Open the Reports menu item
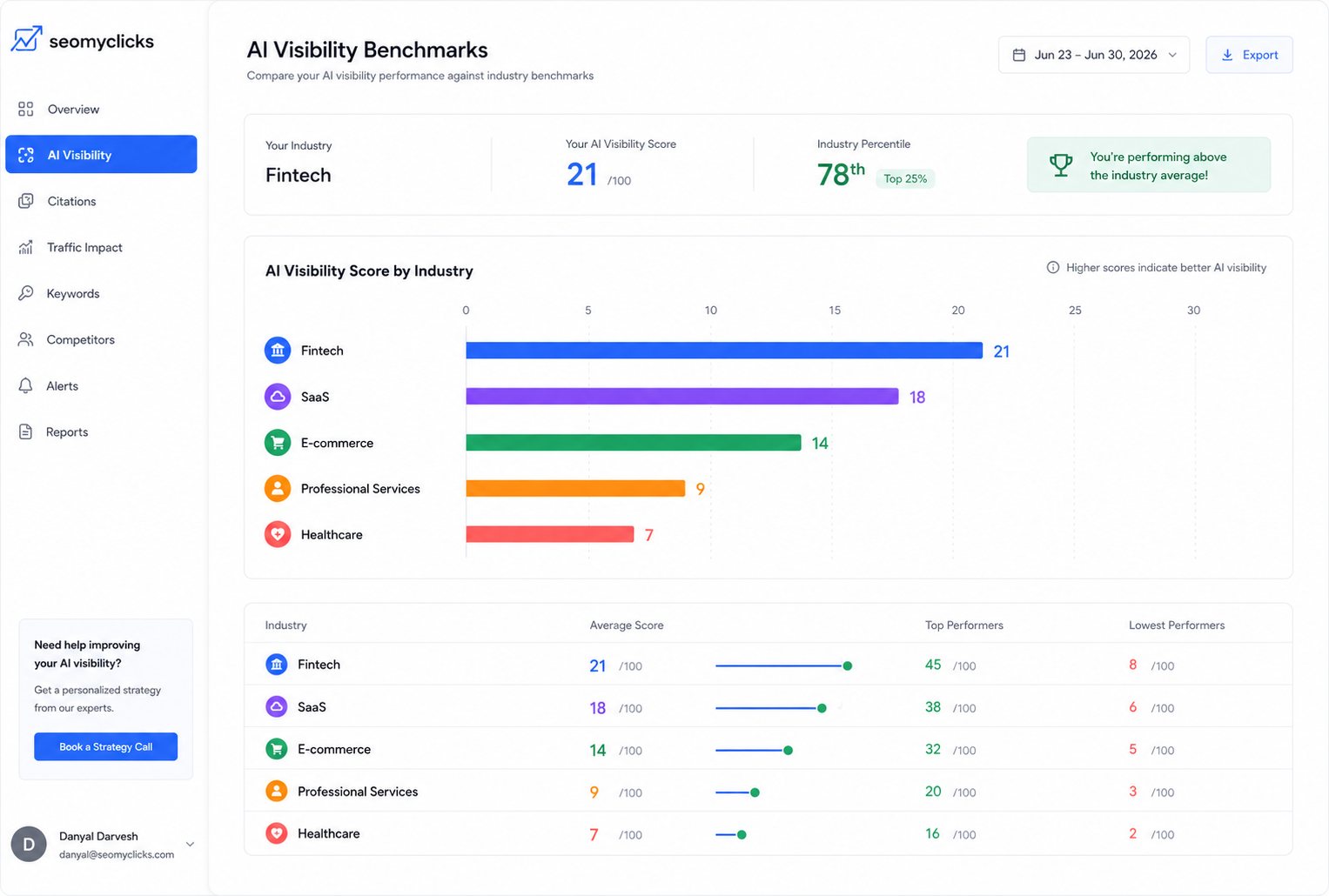Viewport: 1329px width, 896px height. point(101,431)
